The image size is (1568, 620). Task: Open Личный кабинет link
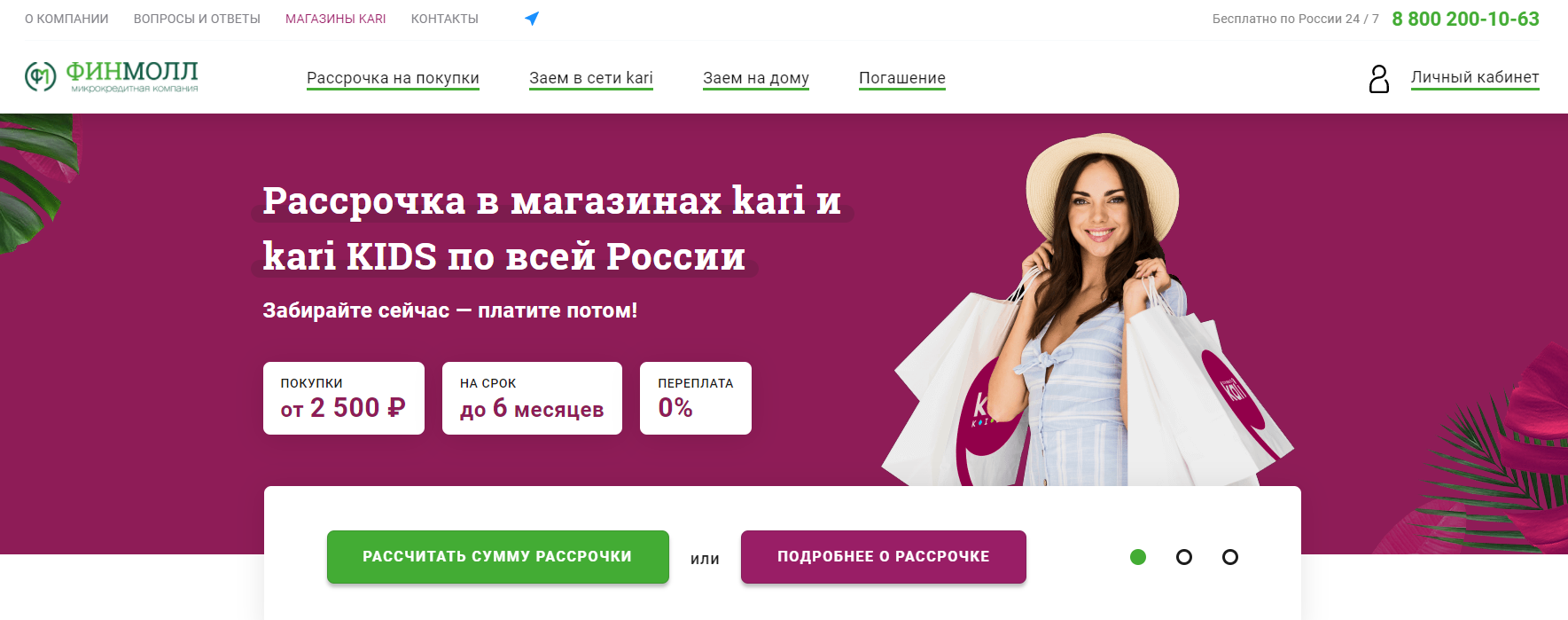point(1475,77)
